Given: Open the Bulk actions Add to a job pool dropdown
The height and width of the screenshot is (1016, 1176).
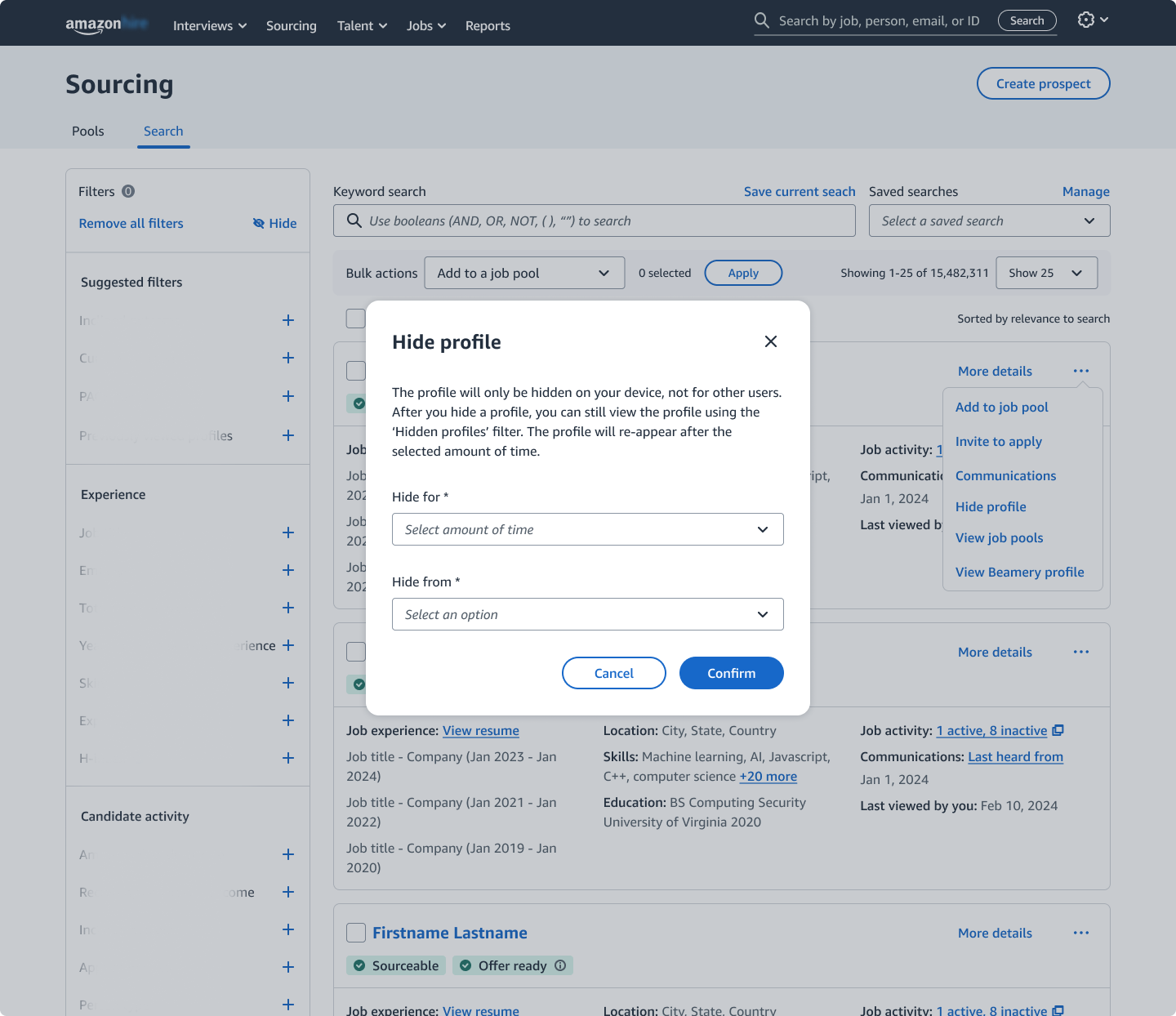Looking at the screenshot, I should pyautogui.click(x=524, y=273).
